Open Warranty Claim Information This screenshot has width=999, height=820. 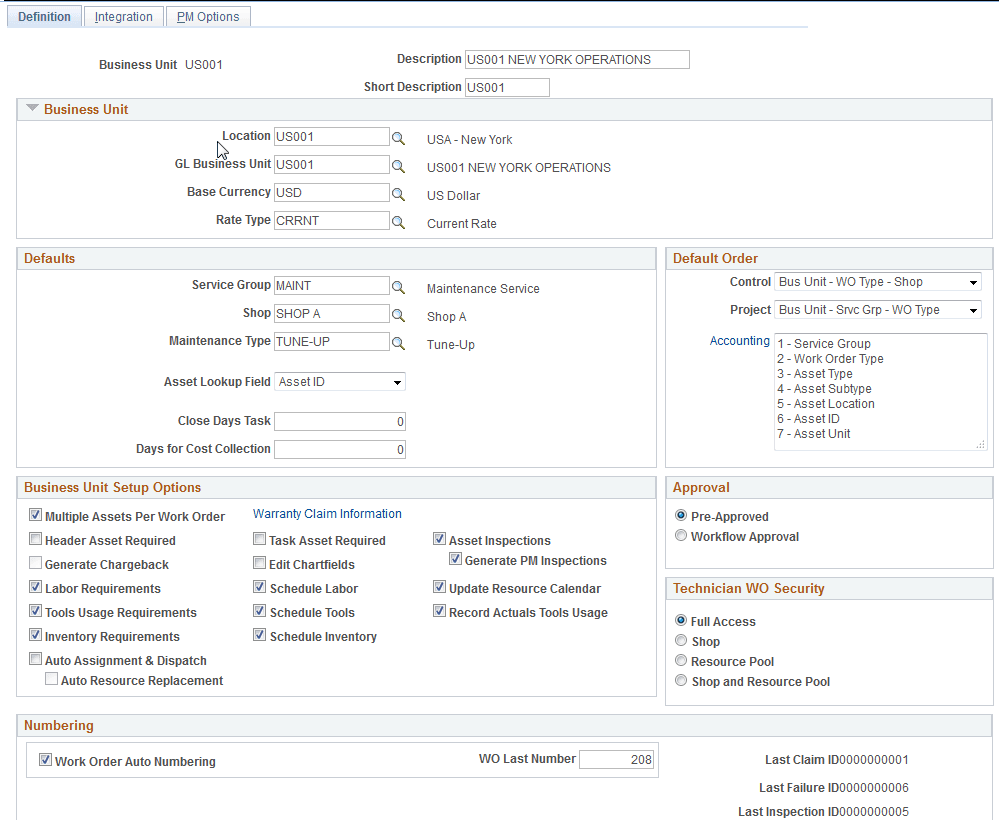pyautogui.click(x=327, y=513)
